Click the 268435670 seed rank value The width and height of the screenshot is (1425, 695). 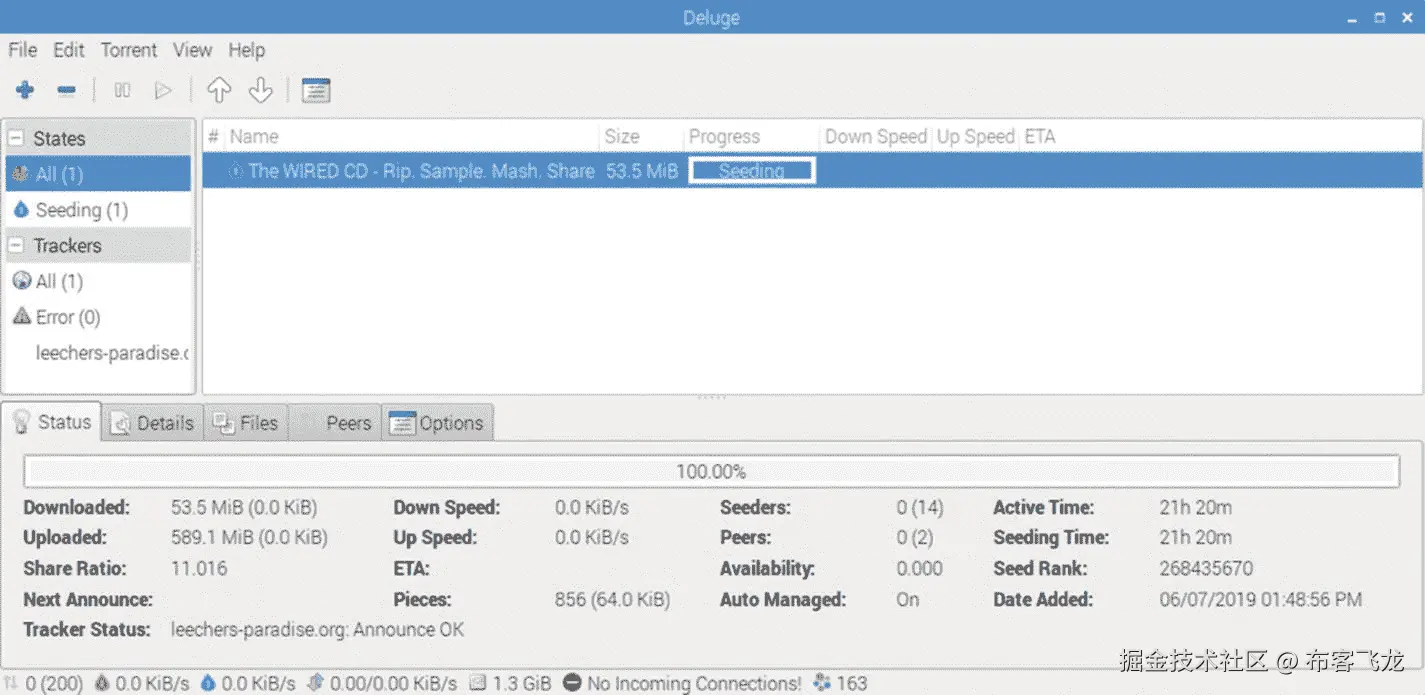1206,568
